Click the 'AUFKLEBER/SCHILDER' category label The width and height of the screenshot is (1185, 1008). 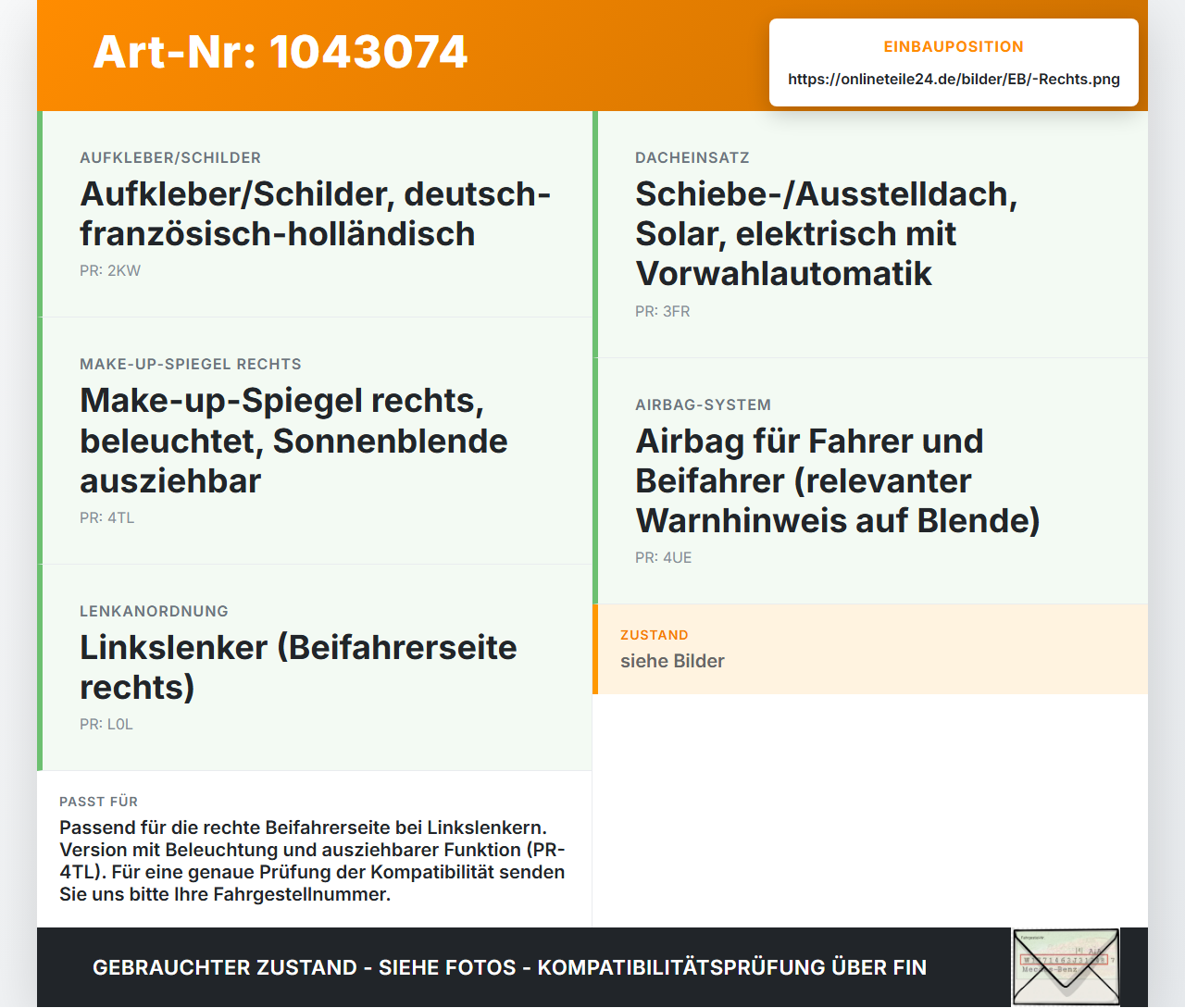click(170, 157)
